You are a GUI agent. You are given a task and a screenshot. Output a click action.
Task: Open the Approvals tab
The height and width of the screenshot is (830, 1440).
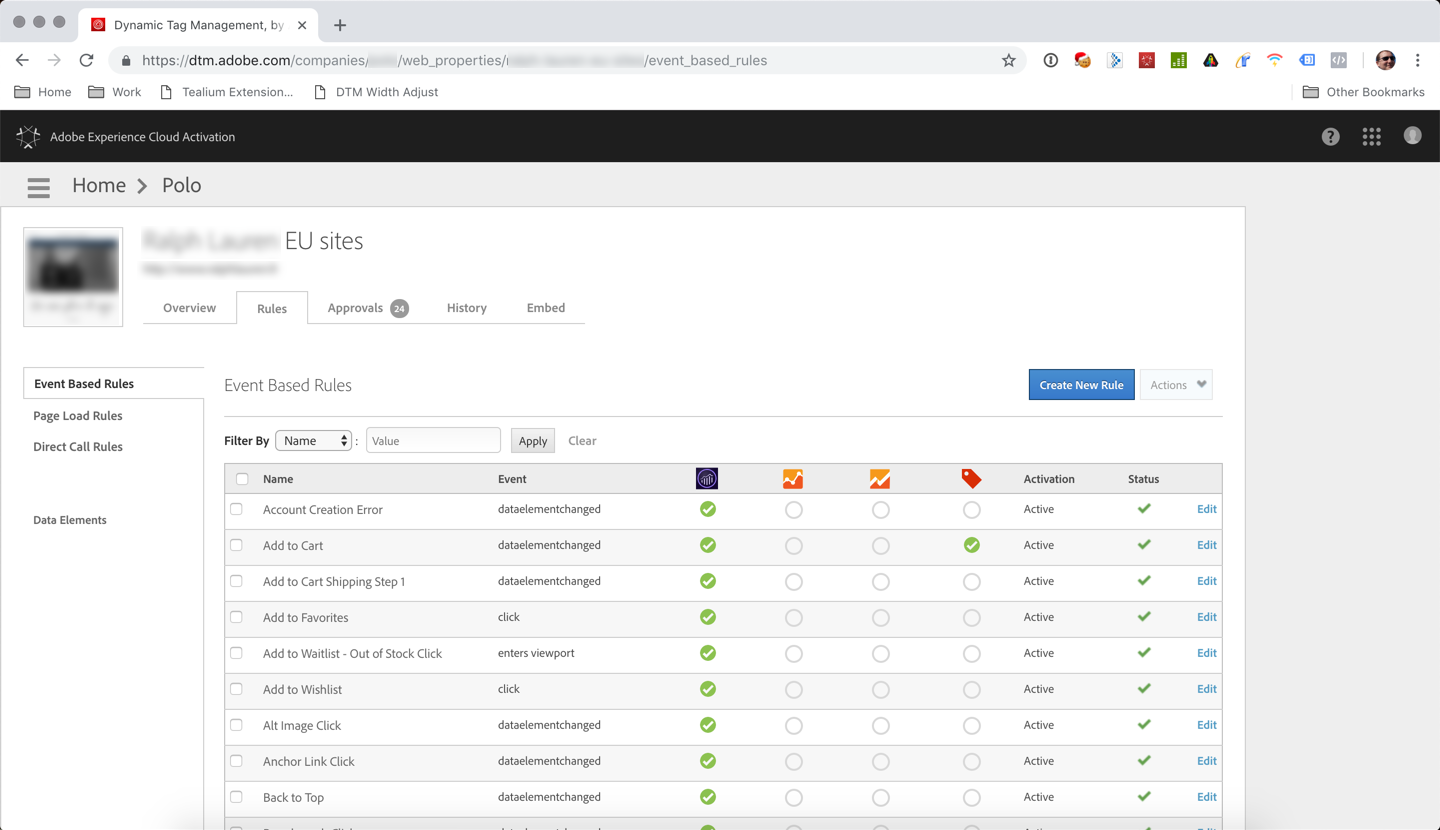[367, 308]
